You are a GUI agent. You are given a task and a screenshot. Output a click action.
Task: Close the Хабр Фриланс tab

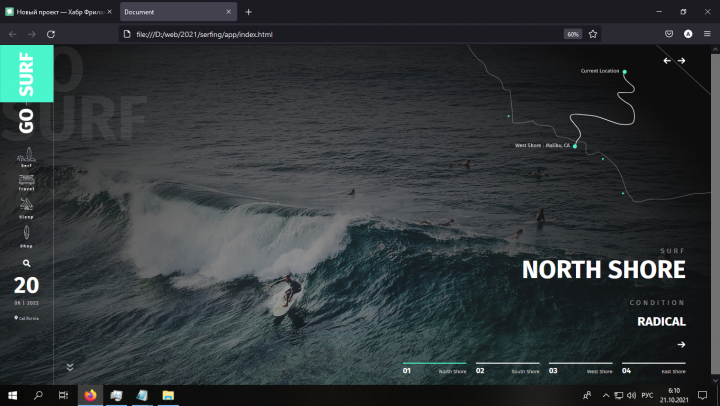click(x=110, y=12)
